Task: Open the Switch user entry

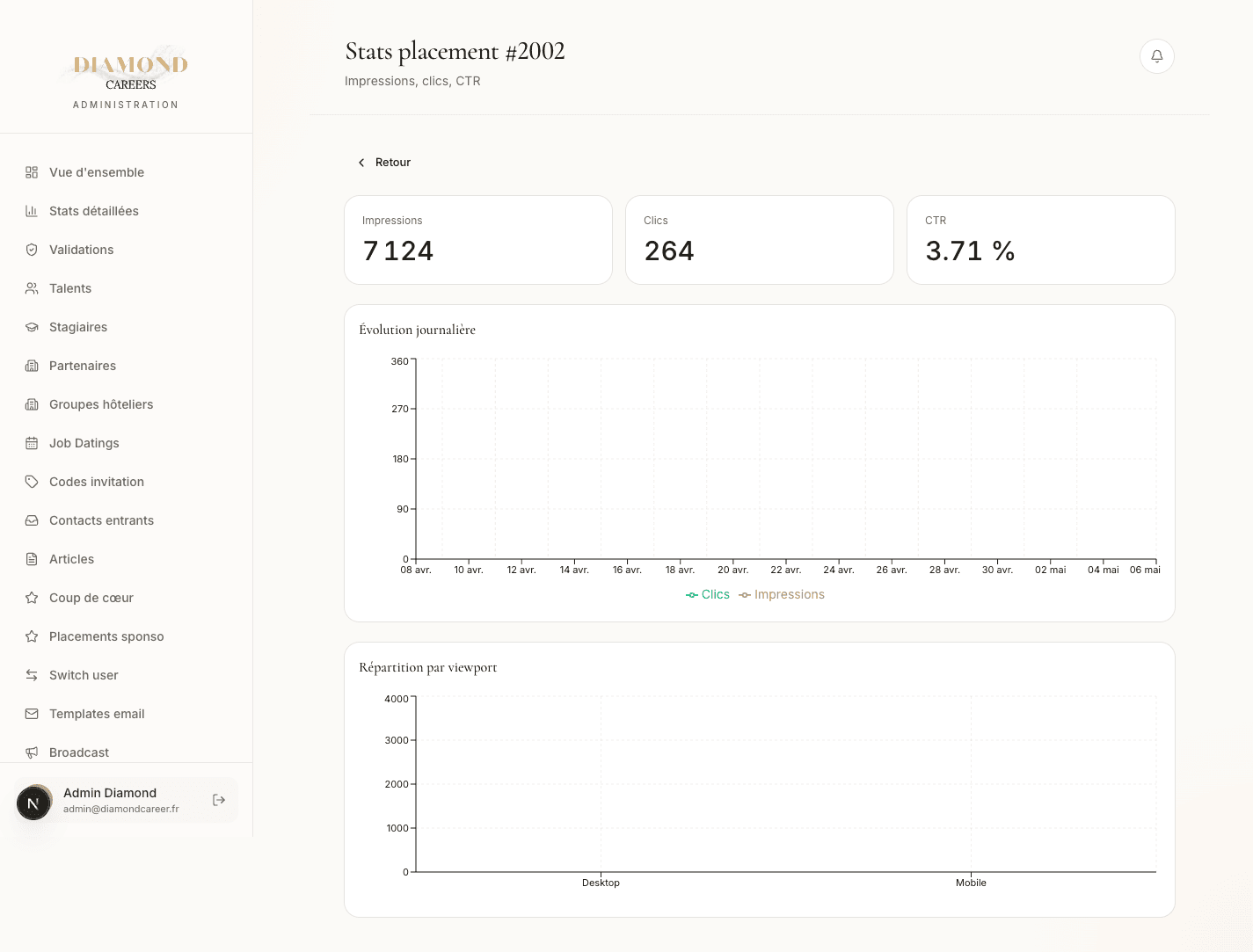Action: tap(127, 675)
